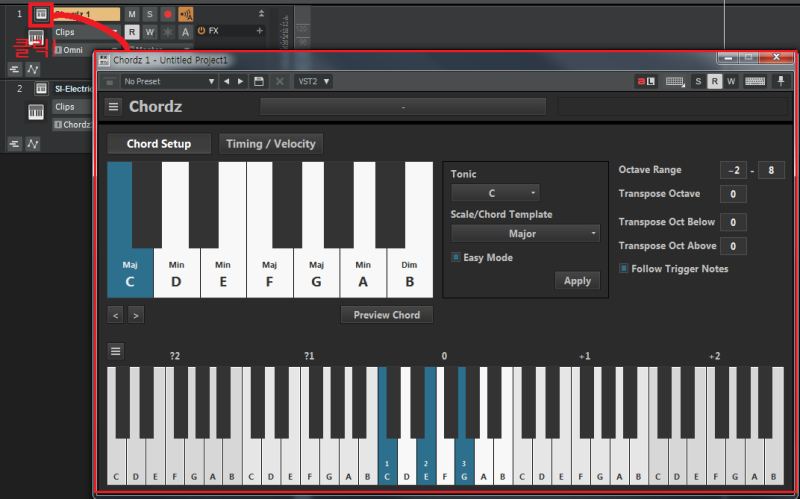Mute track 1 with the M button

point(132,14)
